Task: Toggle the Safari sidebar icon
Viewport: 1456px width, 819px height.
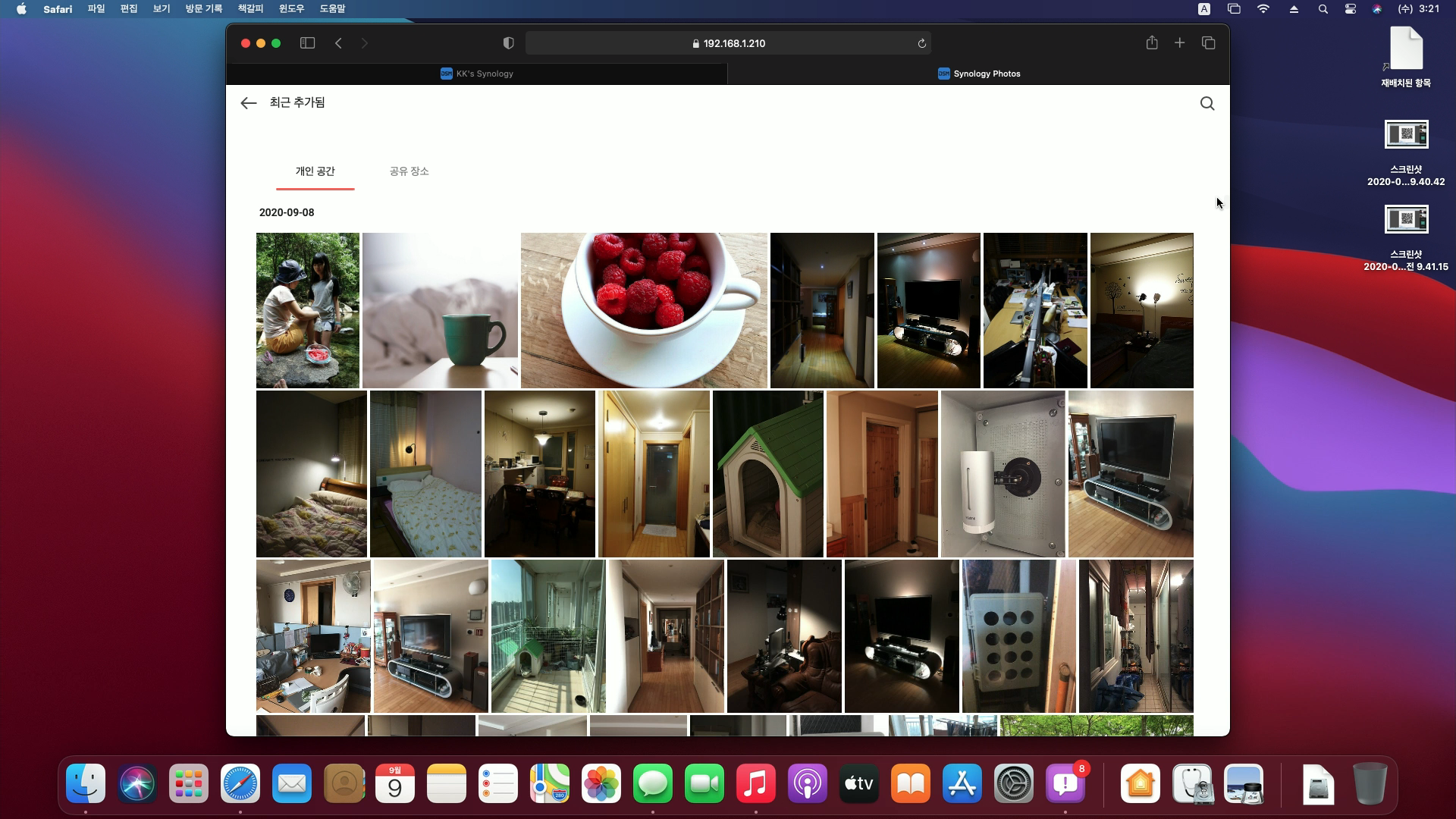Action: (307, 43)
